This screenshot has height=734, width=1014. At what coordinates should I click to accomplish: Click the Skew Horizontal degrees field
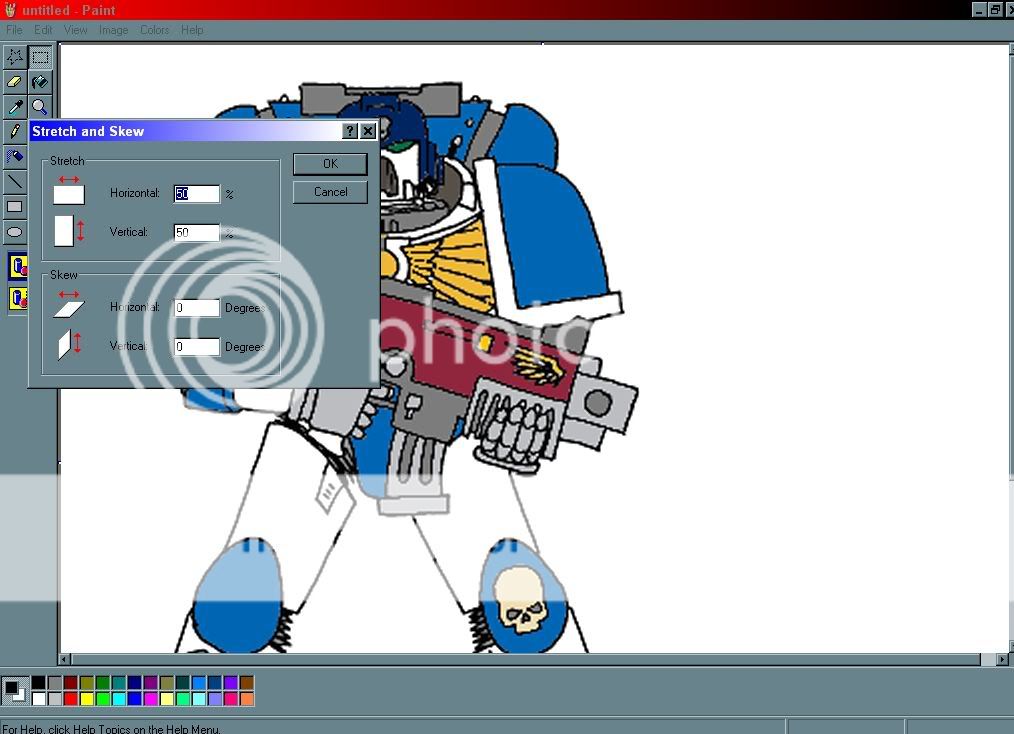196,308
